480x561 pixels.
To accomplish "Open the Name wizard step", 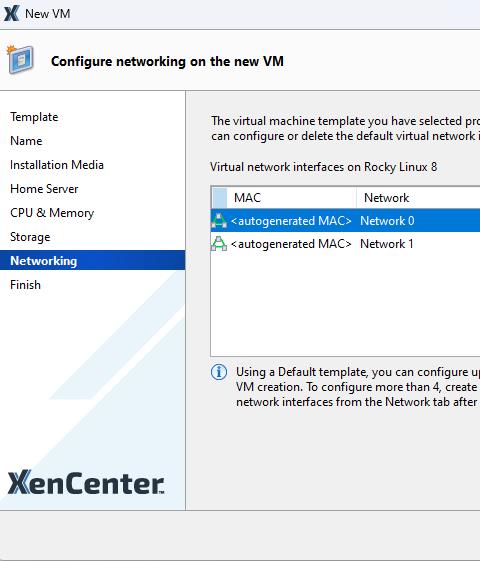I will click(x=26, y=141).
